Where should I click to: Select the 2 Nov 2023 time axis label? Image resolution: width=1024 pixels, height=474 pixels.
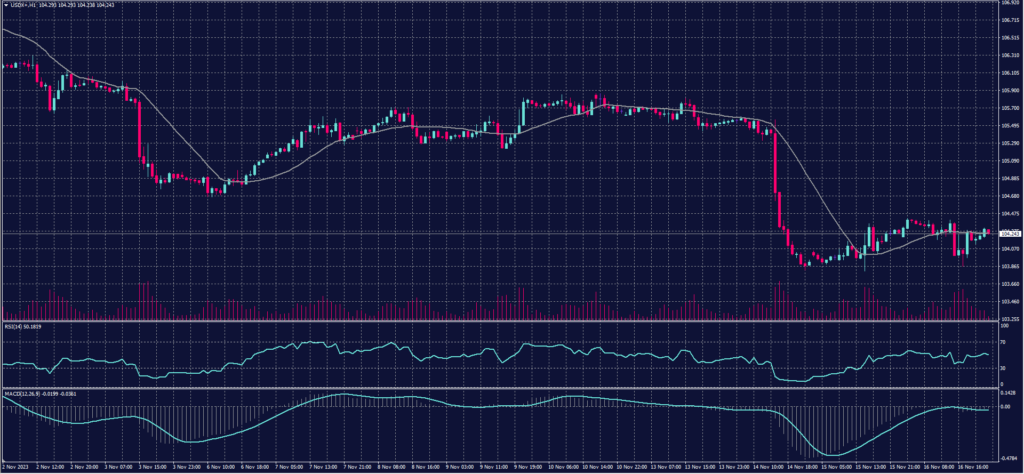point(17,467)
